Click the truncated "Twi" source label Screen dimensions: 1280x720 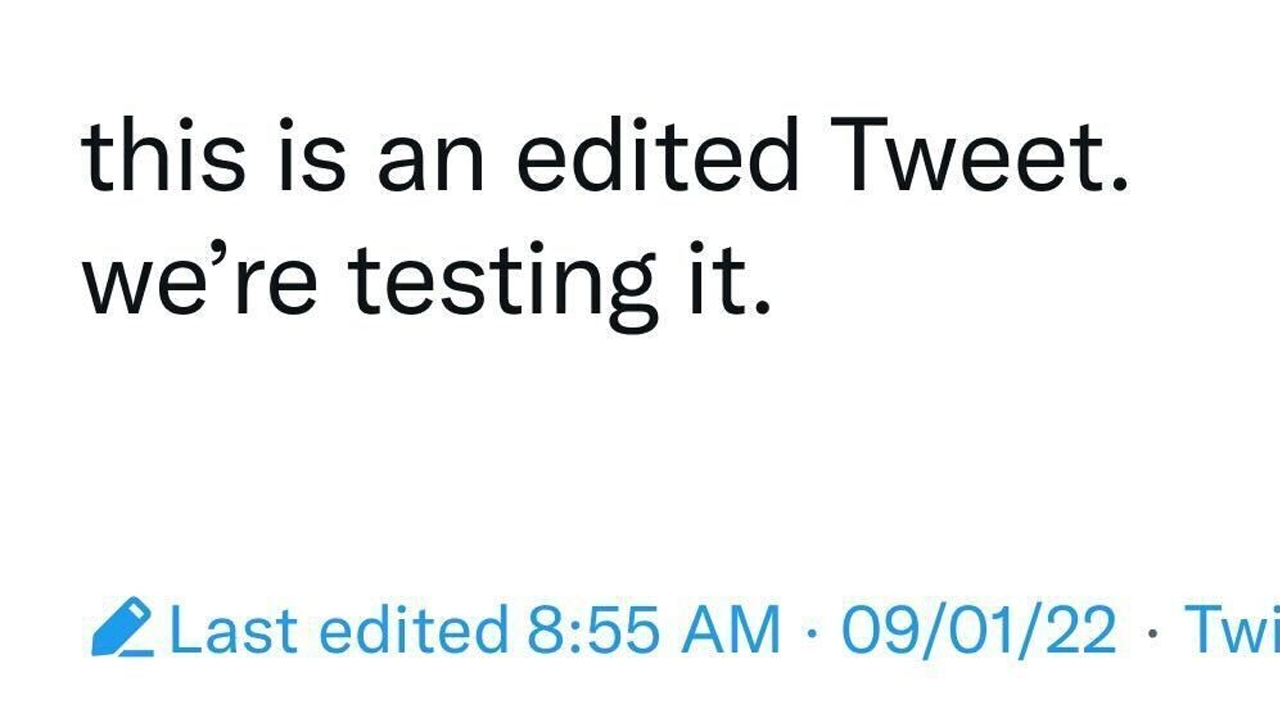(1231, 631)
